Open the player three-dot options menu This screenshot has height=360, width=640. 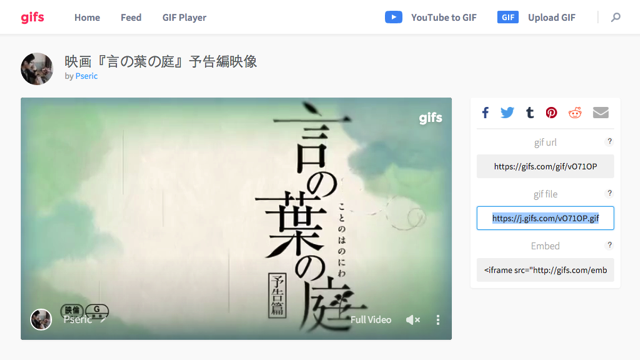tap(438, 320)
